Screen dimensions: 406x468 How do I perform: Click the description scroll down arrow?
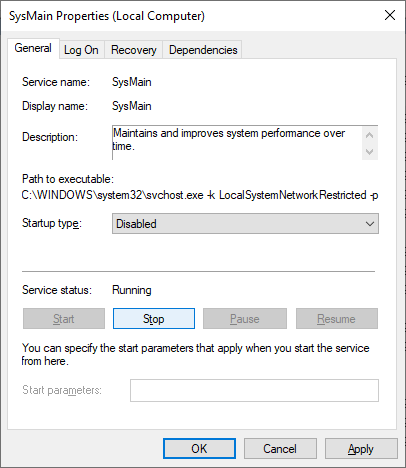pos(370,152)
